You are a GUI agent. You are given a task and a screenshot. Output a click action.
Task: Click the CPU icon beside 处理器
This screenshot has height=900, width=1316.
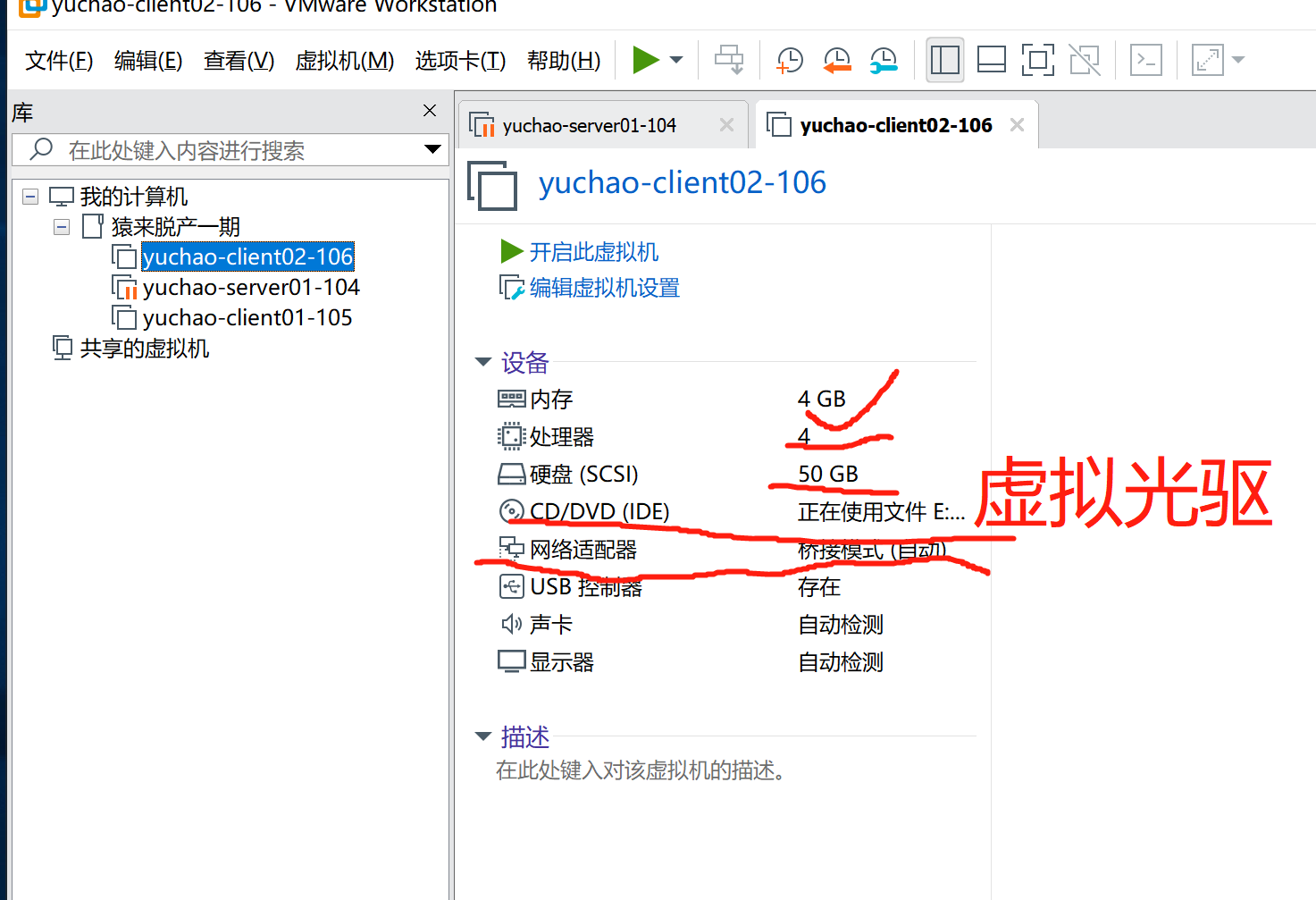coord(512,436)
